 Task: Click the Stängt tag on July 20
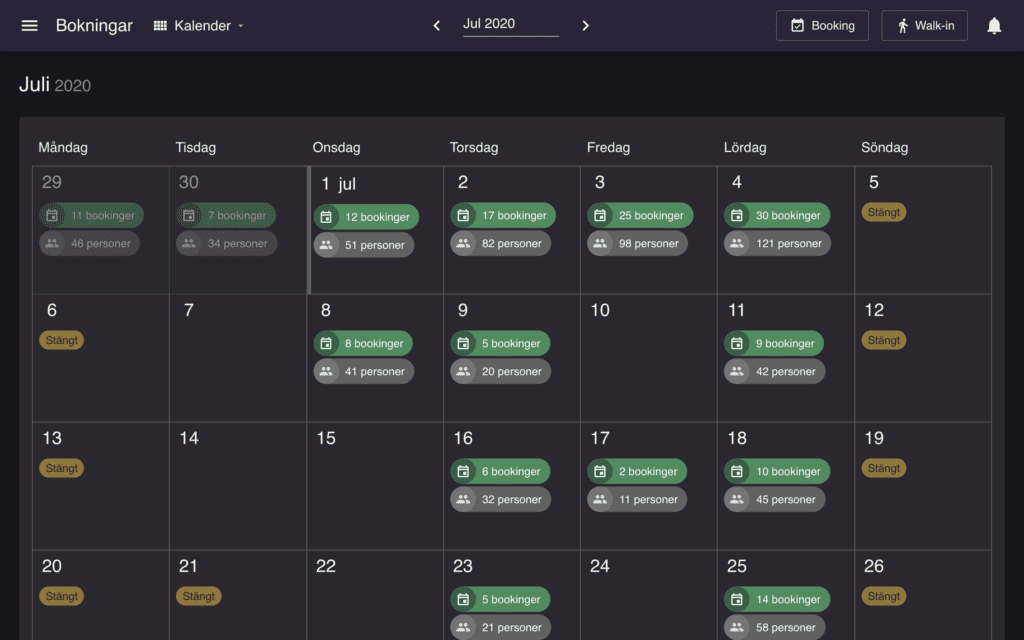(x=61, y=596)
